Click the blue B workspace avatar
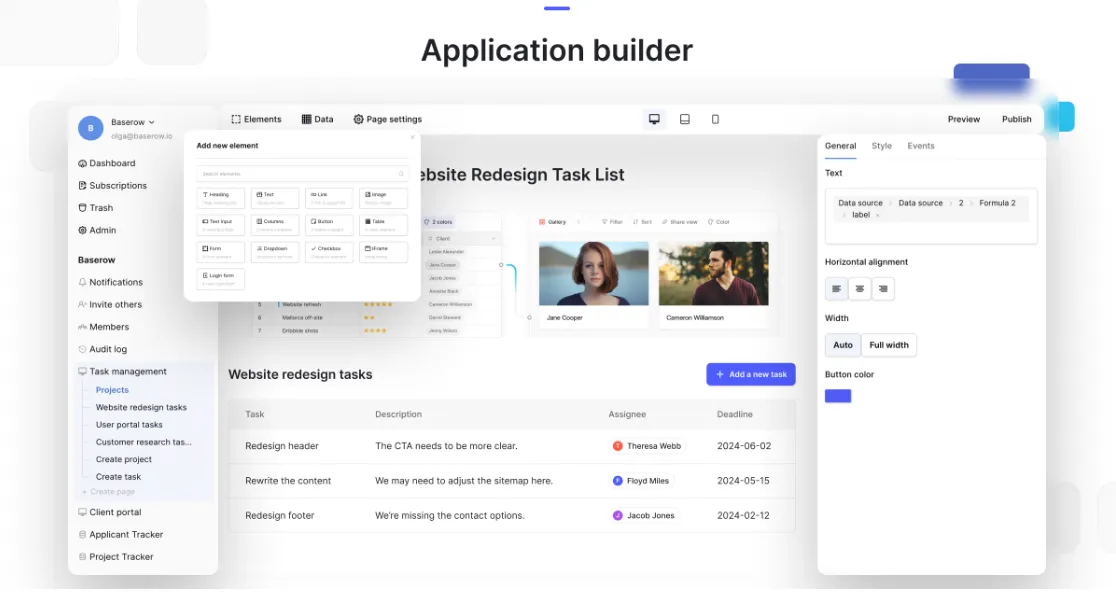Image resolution: width=1116 pixels, height=592 pixels. 90,128
